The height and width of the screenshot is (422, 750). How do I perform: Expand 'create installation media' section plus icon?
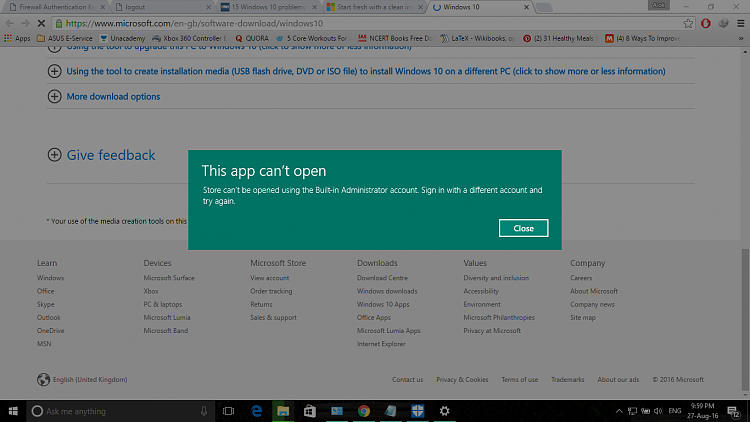[x=55, y=71]
